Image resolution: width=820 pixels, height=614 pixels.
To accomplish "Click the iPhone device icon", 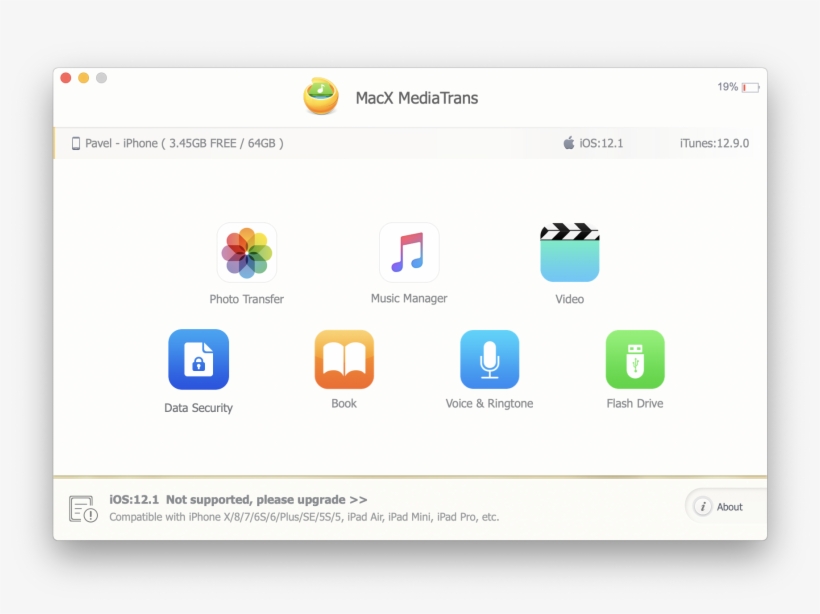I will (78, 143).
